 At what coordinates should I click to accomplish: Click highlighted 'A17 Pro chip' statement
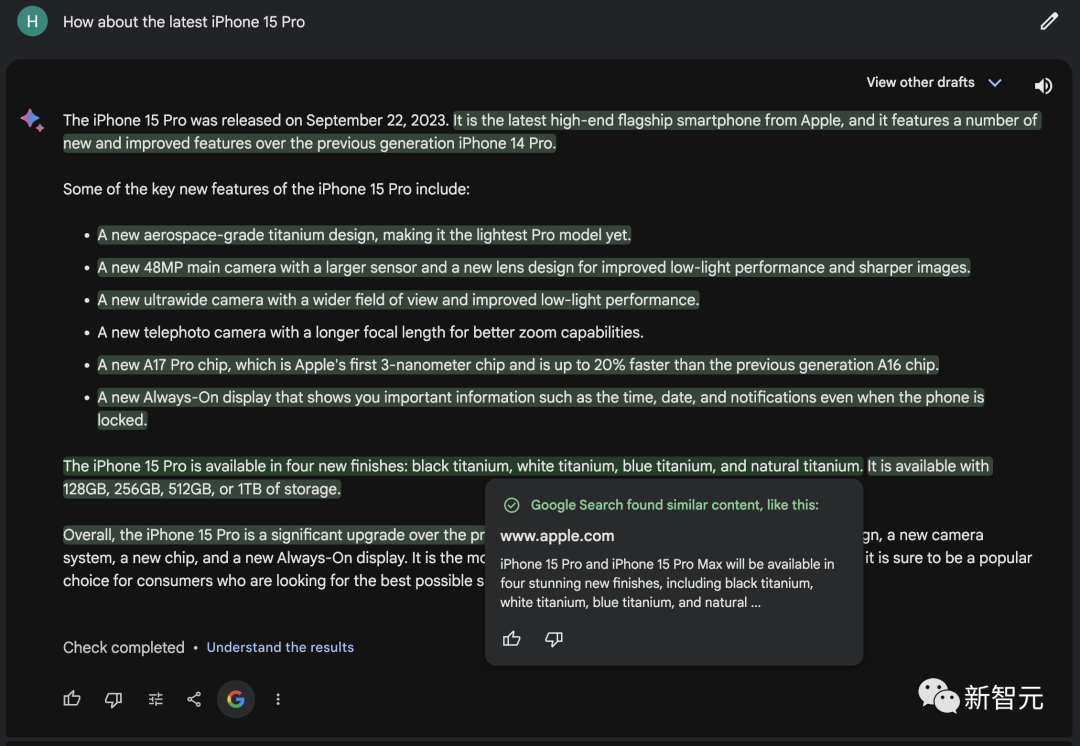coord(518,364)
